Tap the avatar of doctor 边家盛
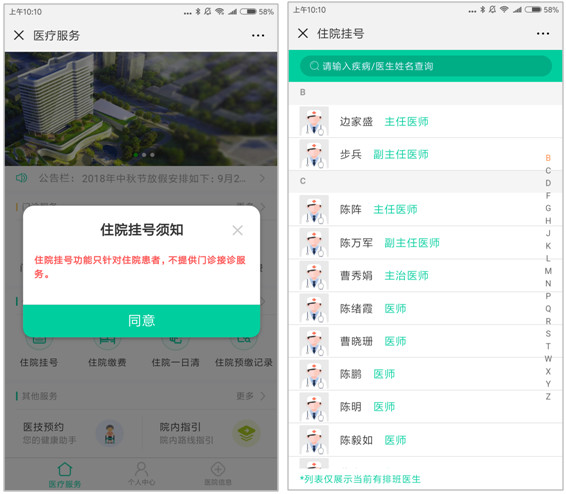 pyautogui.click(x=314, y=121)
